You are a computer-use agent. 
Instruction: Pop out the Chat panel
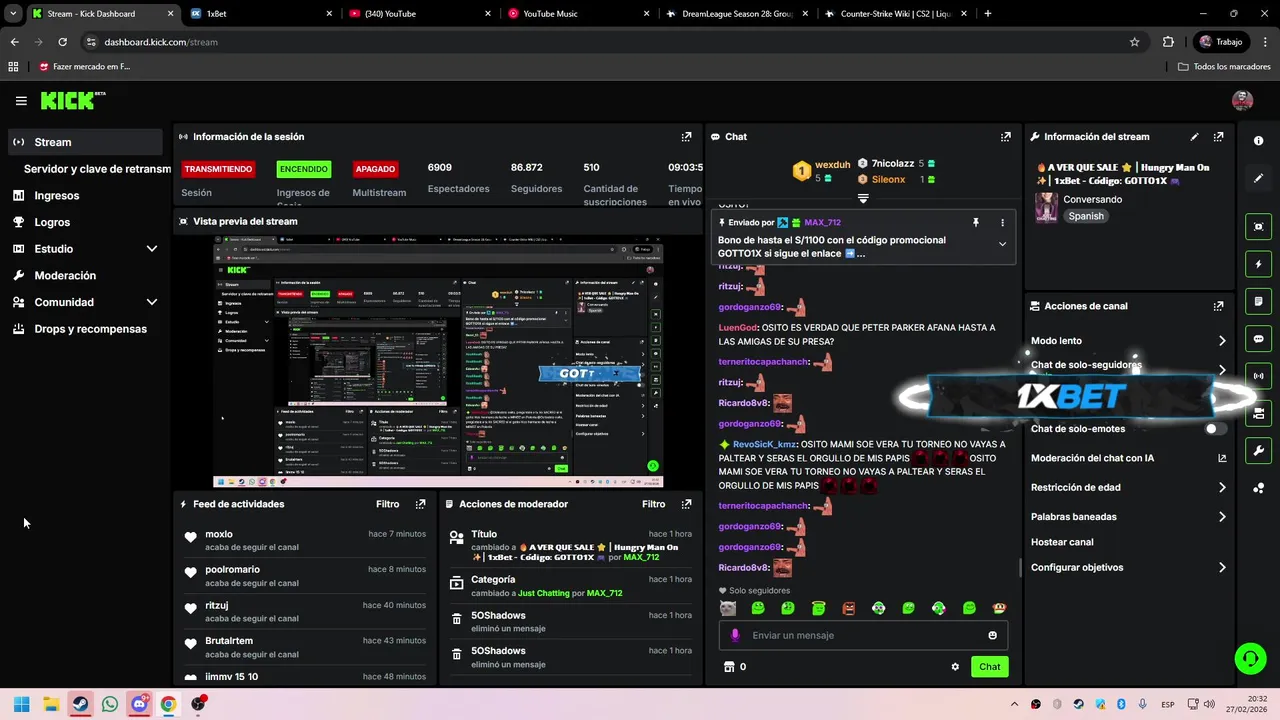coord(1006,137)
